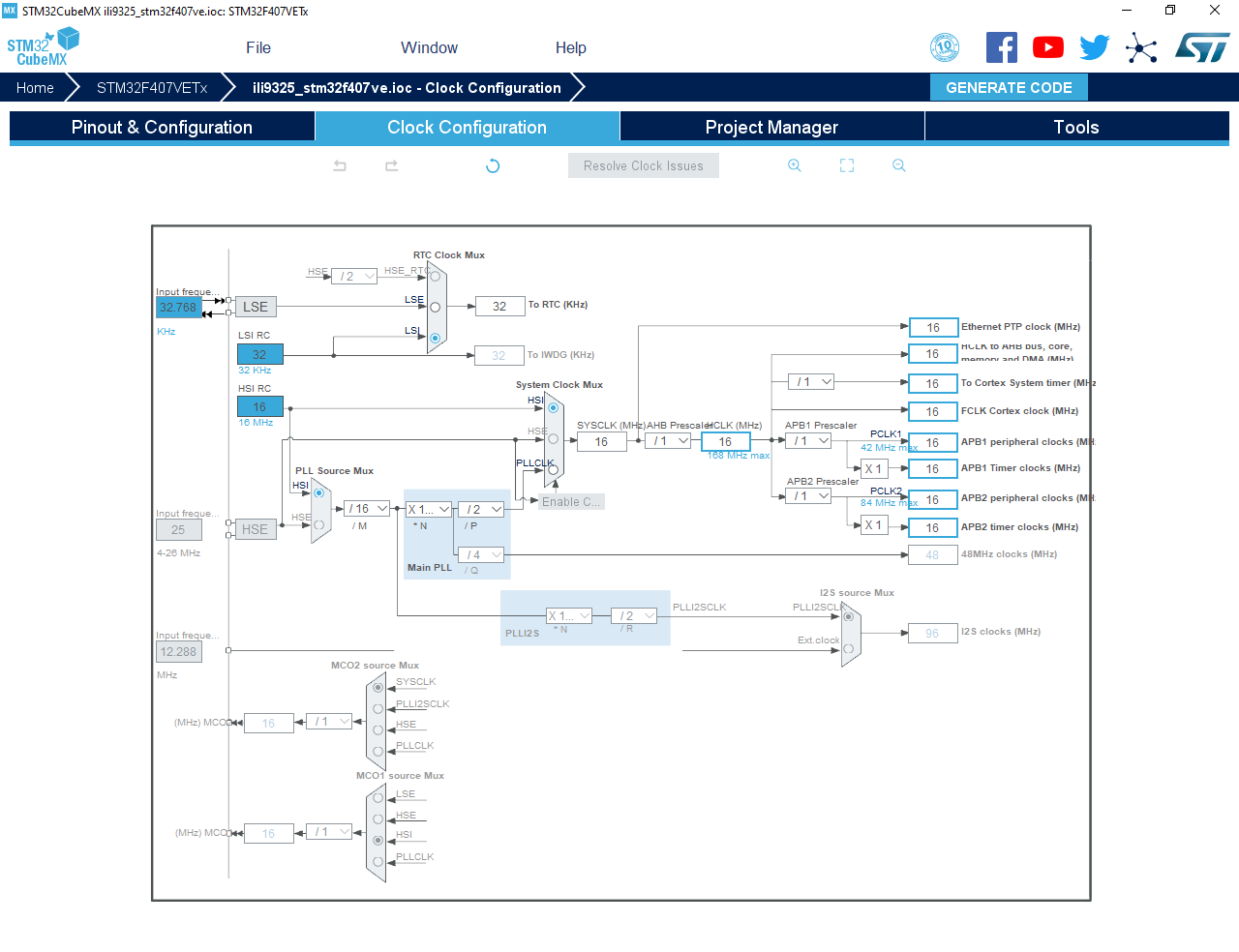The width and height of the screenshot is (1239, 952).
Task: Click the To RTC (KHz) value box
Action: click(x=500, y=306)
